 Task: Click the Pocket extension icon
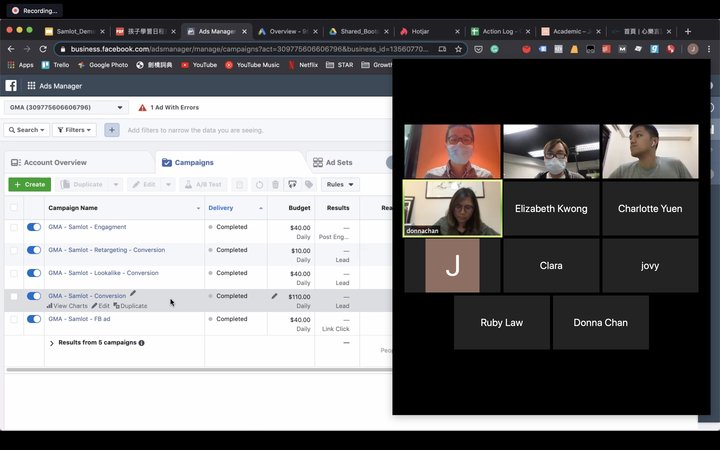pyautogui.click(x=478, y=49)
